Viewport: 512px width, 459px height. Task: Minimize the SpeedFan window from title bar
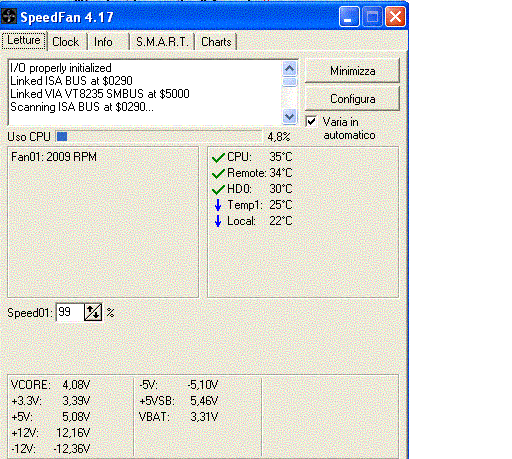click(x=349, y=16)
